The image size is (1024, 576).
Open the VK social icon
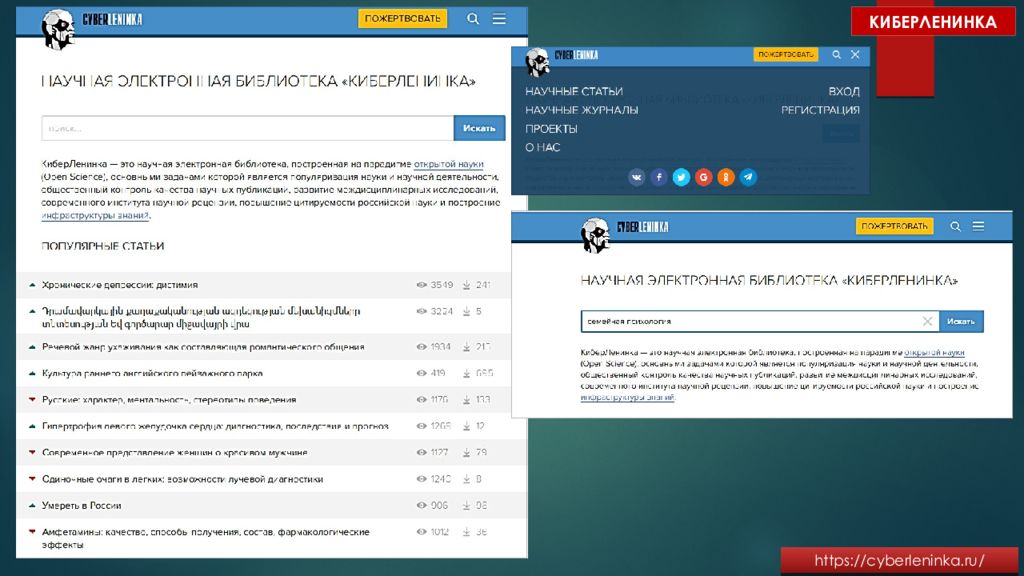click(x=637, y=177)
